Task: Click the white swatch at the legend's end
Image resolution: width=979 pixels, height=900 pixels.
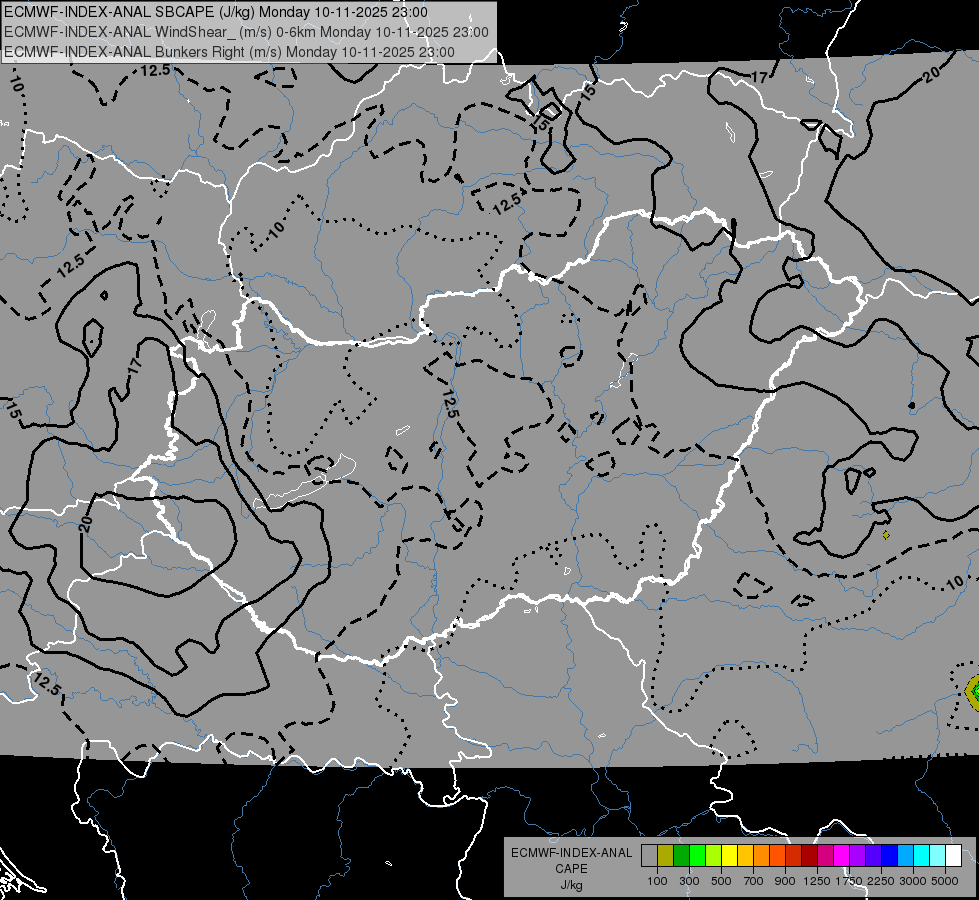Action: (x=954, y=855)
